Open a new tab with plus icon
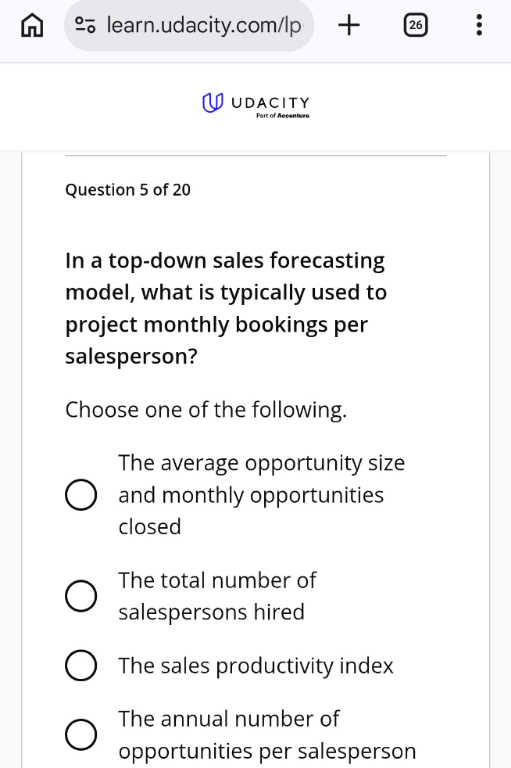This screenshot has height=768, width=511. (349, 25)
